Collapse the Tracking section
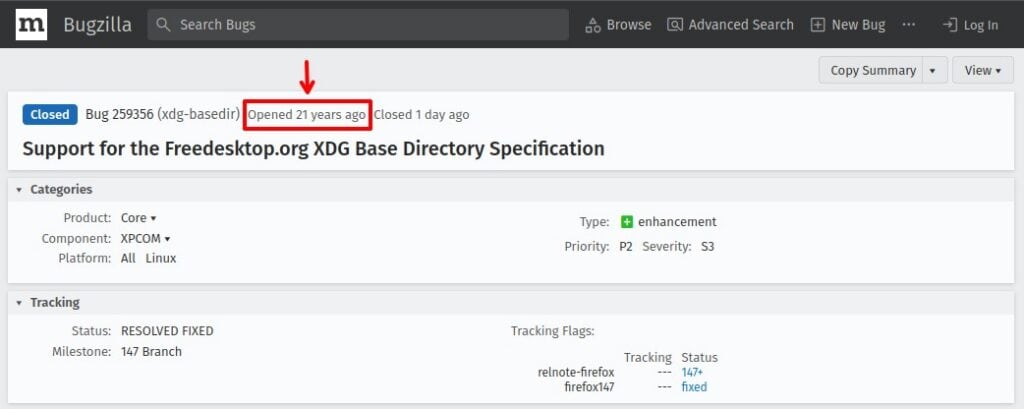The width and height of the screenshot is (1024, 409). [x=19, y=302]
